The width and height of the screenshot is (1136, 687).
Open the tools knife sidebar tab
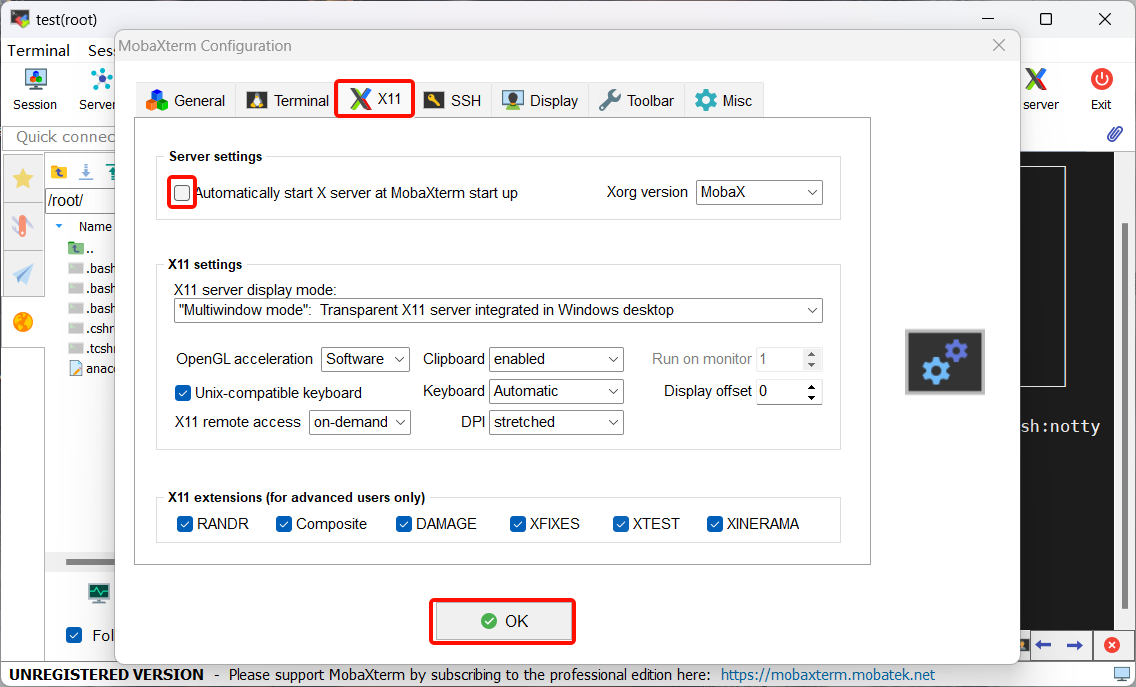click(x=23, y=226)
